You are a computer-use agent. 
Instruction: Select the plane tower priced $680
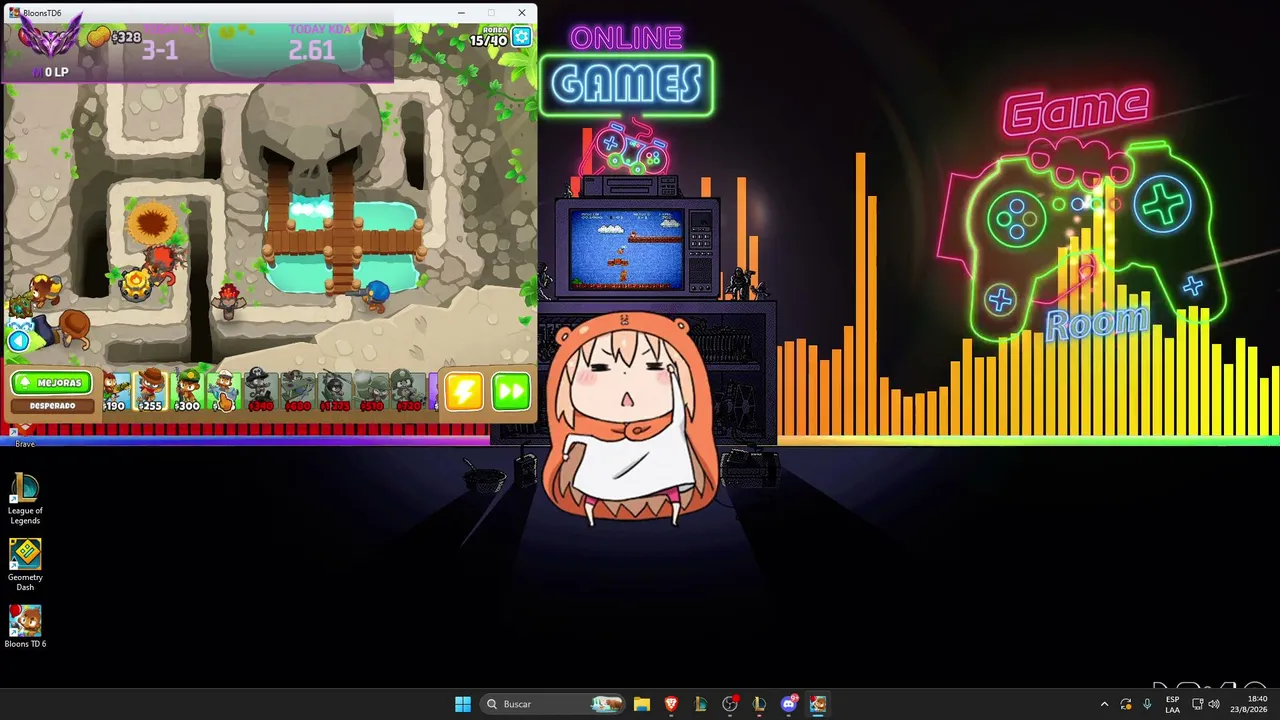297,391
